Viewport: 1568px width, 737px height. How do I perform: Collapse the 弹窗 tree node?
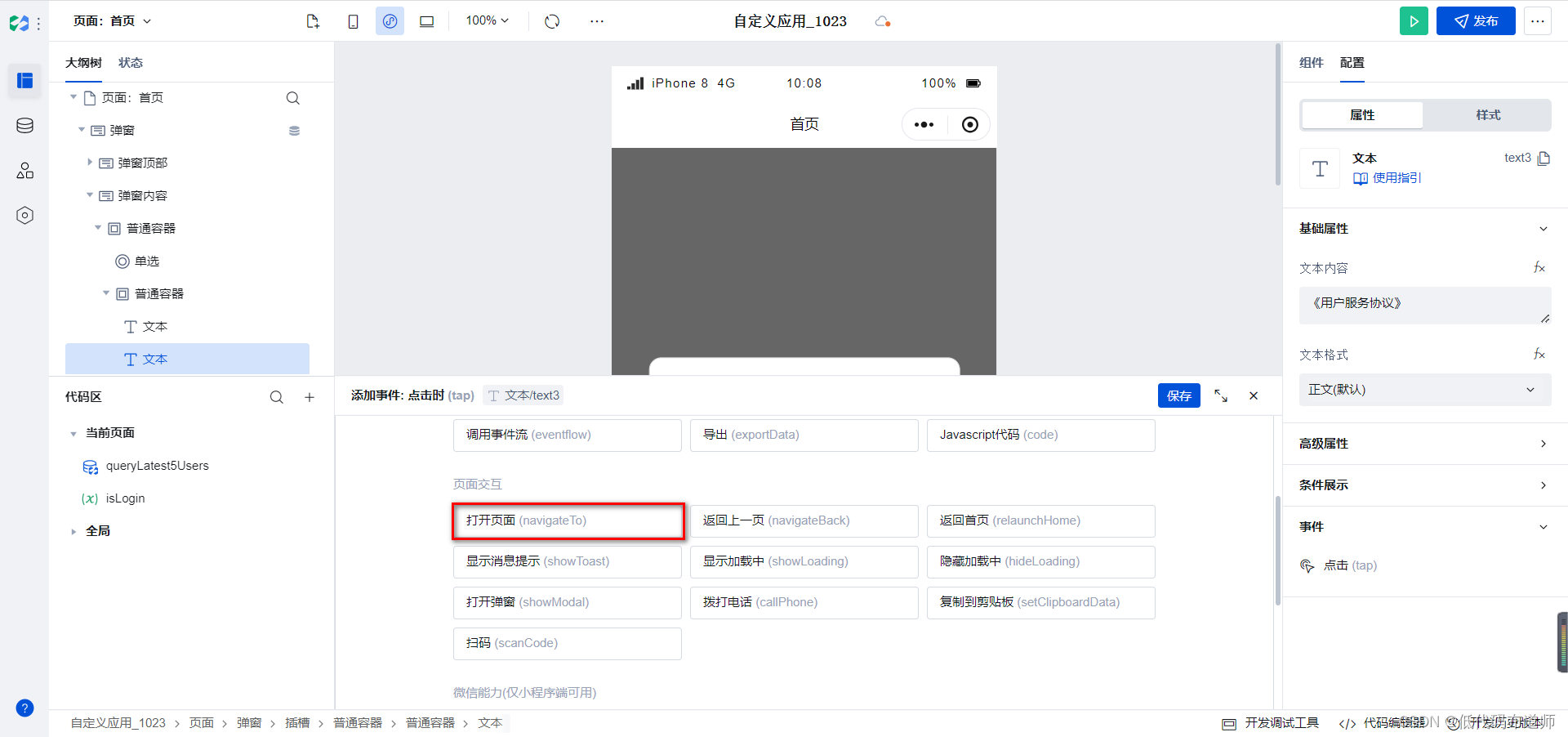[82, 130]
